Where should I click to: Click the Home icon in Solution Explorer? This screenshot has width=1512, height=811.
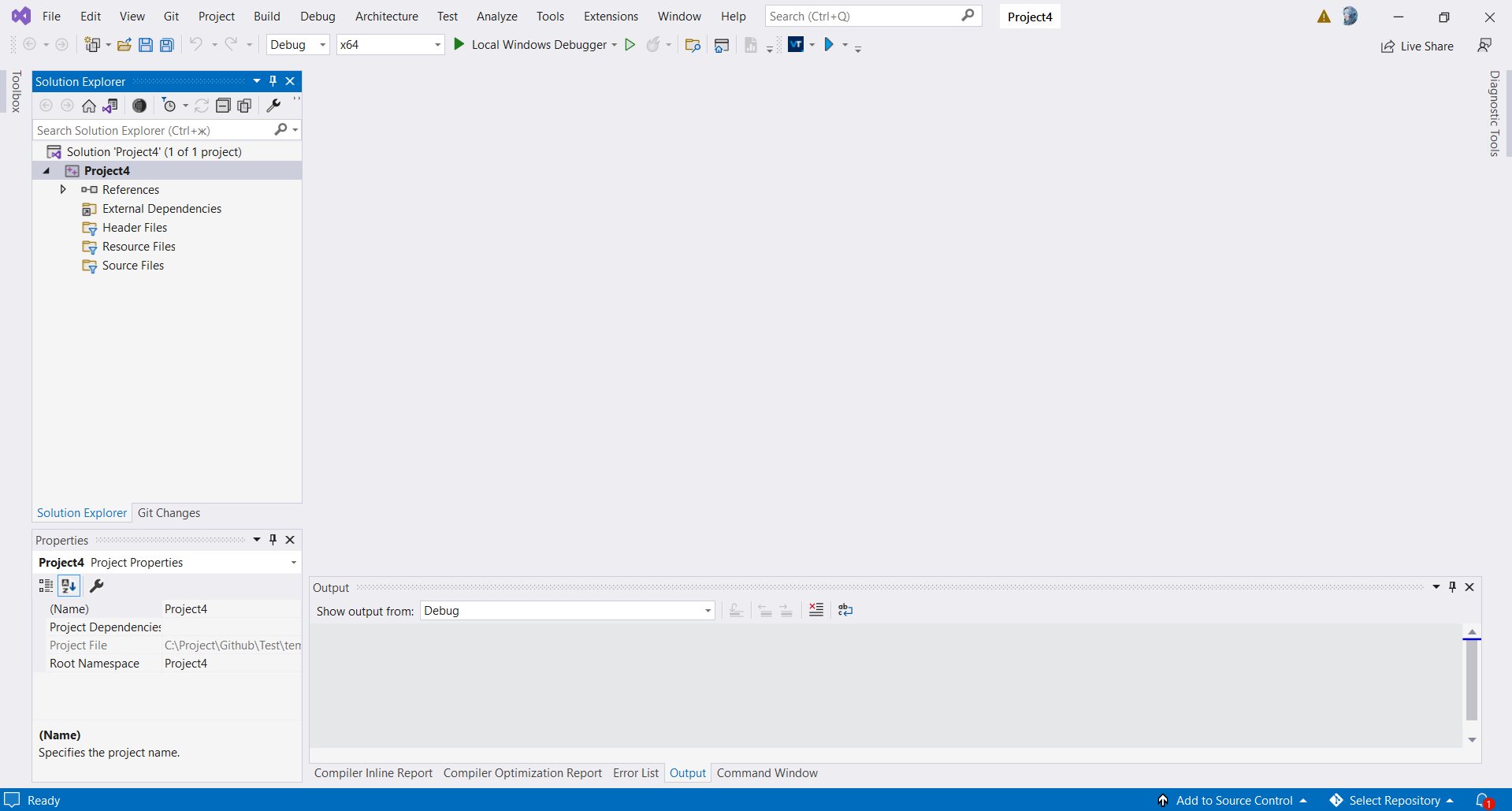tap(89, 105)
